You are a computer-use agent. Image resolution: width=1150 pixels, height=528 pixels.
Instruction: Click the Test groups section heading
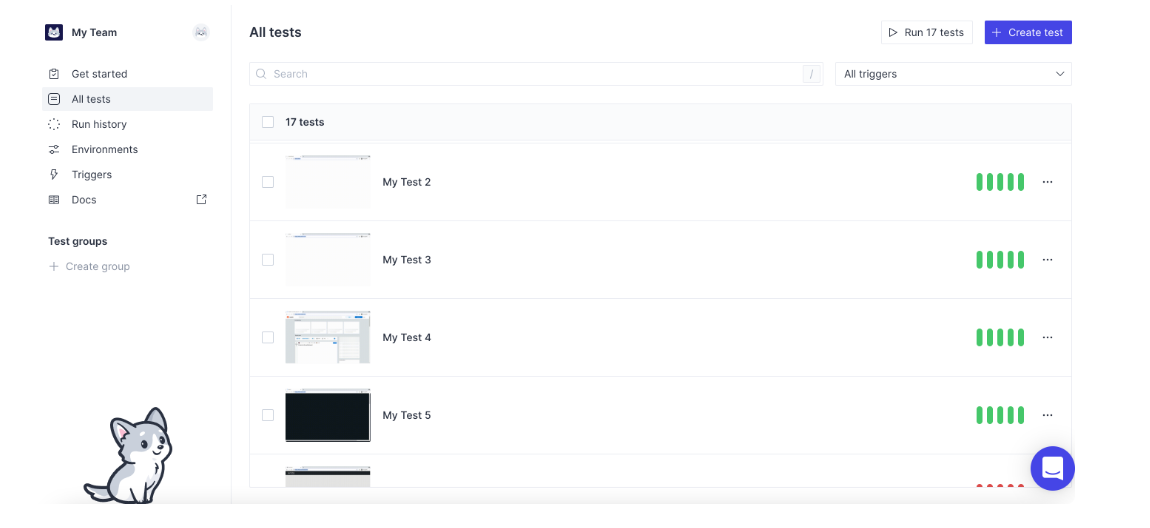click(x=78, y=241)
